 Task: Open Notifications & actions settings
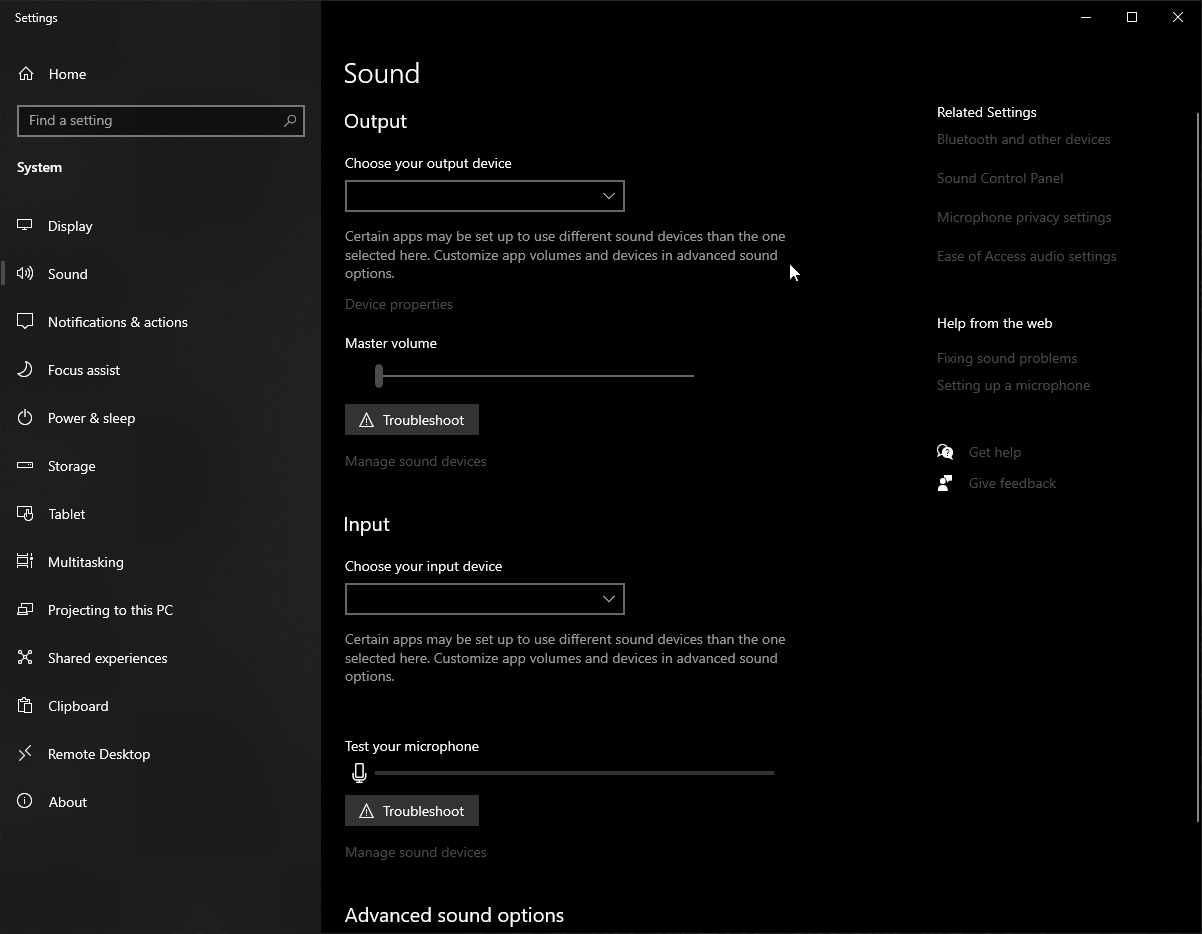[x=117, y=321]
